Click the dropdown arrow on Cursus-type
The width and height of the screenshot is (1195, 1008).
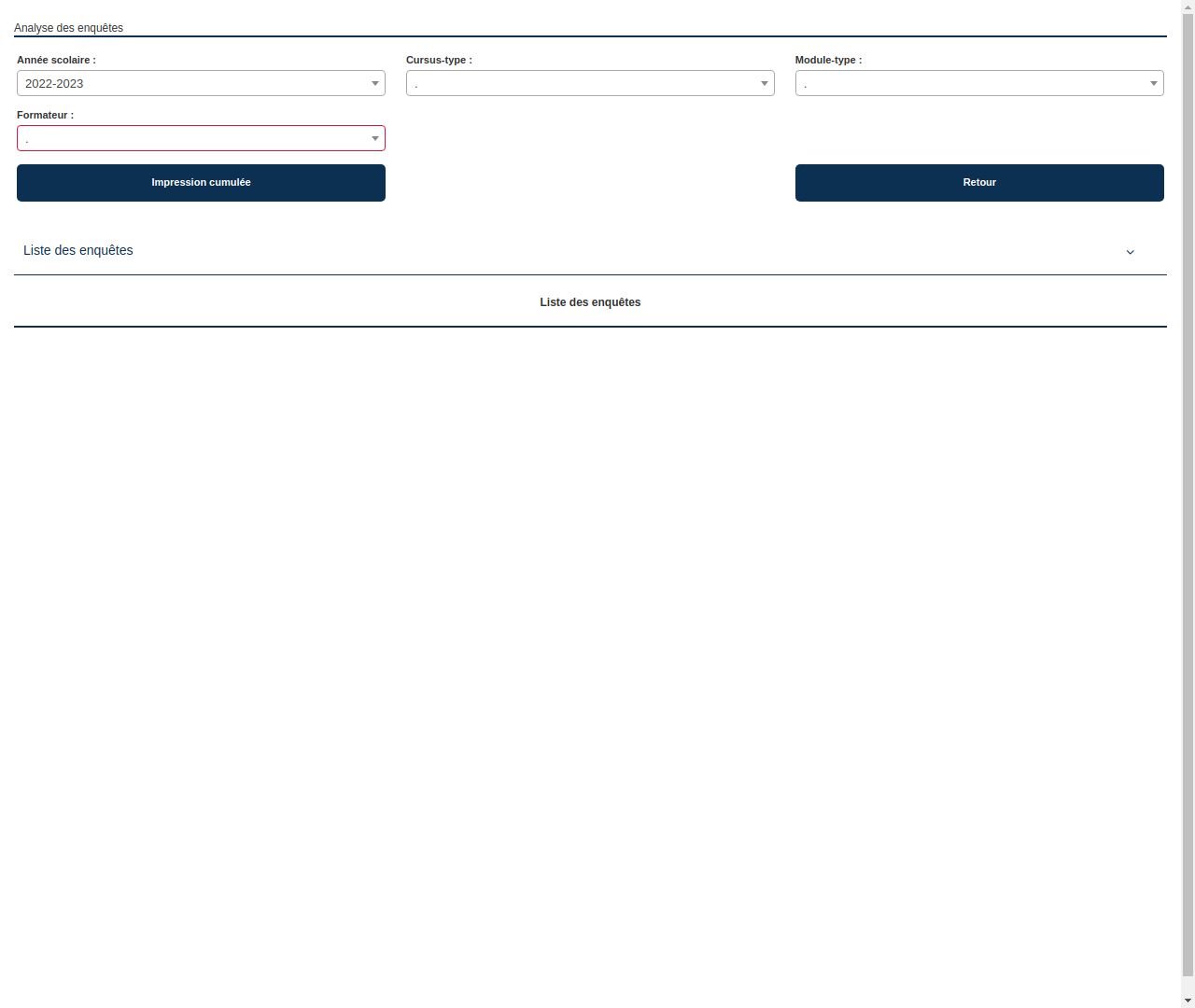pyautogui.click(x=765, y=83)
